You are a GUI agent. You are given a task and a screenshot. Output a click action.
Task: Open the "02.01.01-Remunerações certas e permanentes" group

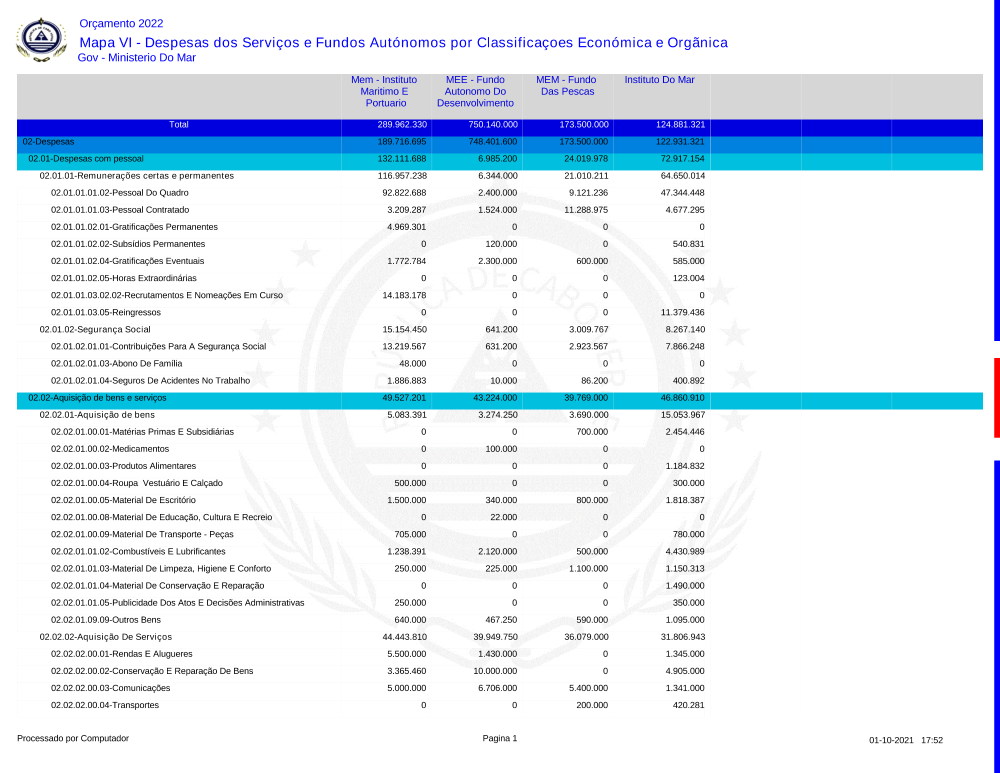tap(136, 176)
